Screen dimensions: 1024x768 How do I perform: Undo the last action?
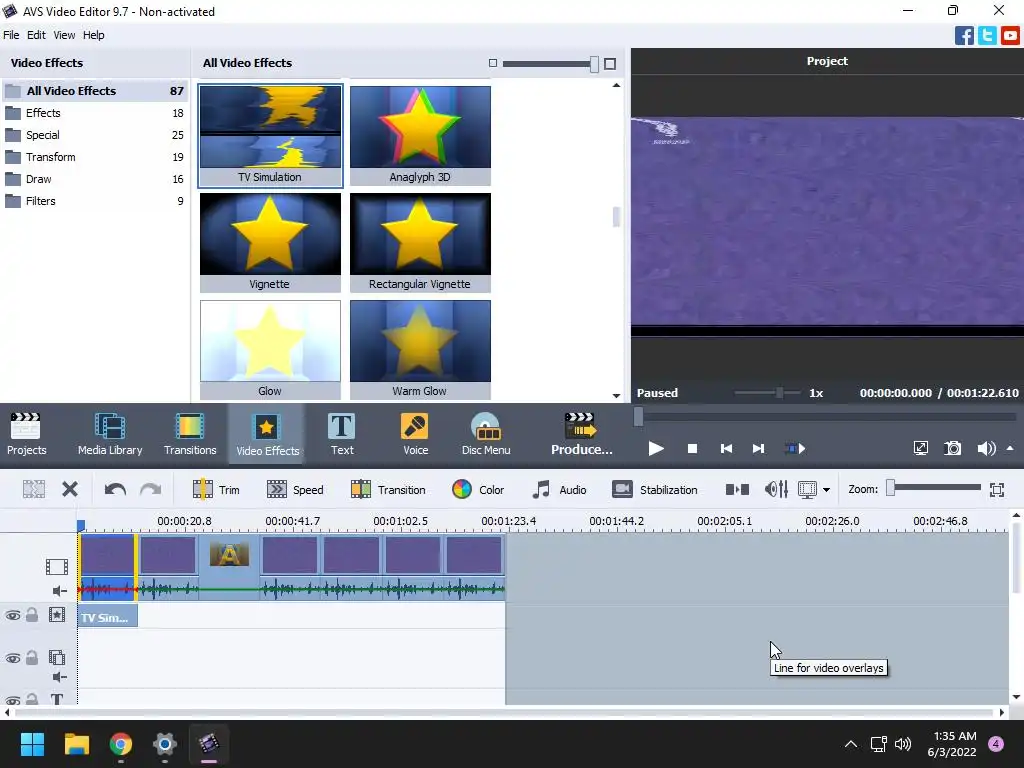point(115,489)
